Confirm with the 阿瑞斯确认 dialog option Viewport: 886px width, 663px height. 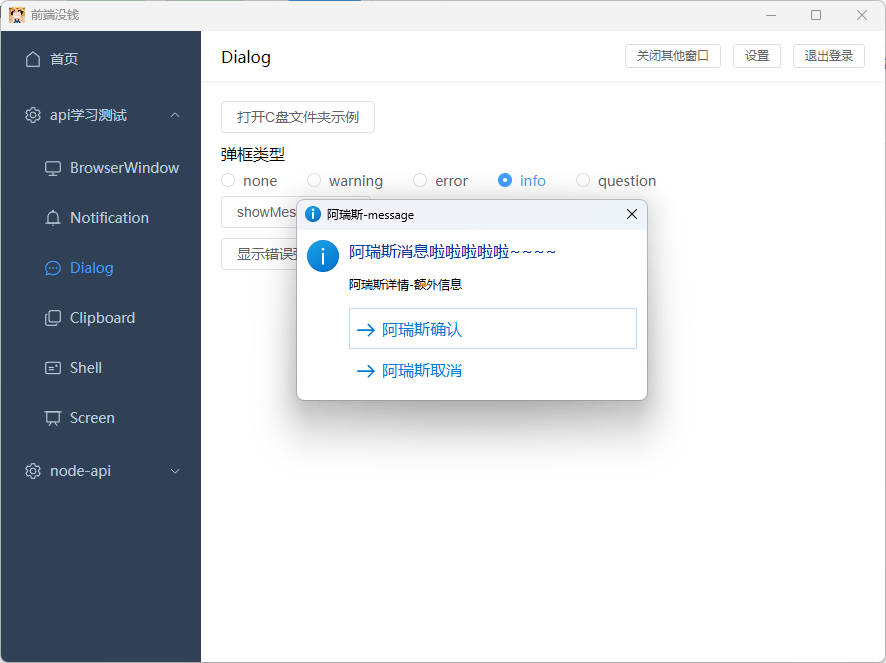(x=493, y=328)
